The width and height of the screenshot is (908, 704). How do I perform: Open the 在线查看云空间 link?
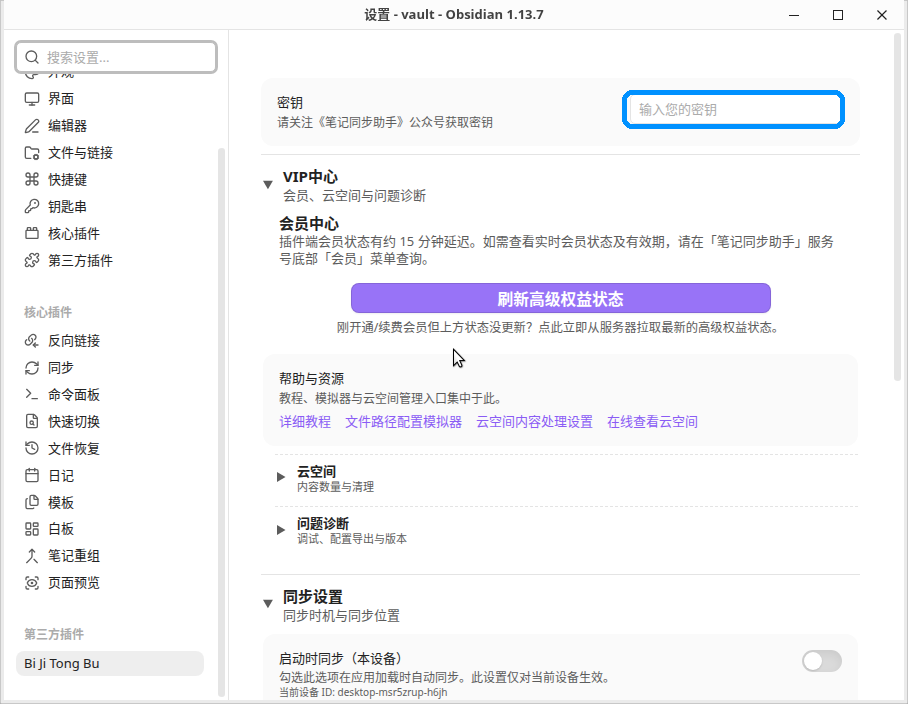pyautogui.click(x=652, y=422)
